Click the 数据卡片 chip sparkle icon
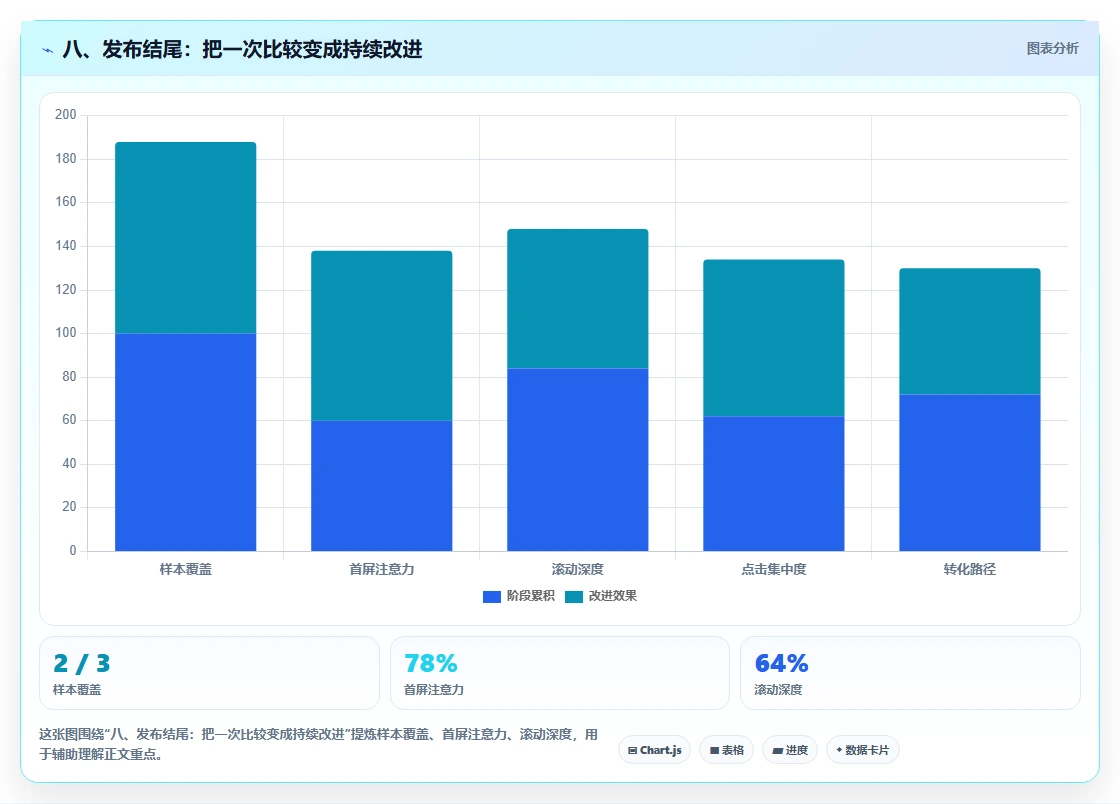The width and height of the screenshot is (1120, 804). 839,750
